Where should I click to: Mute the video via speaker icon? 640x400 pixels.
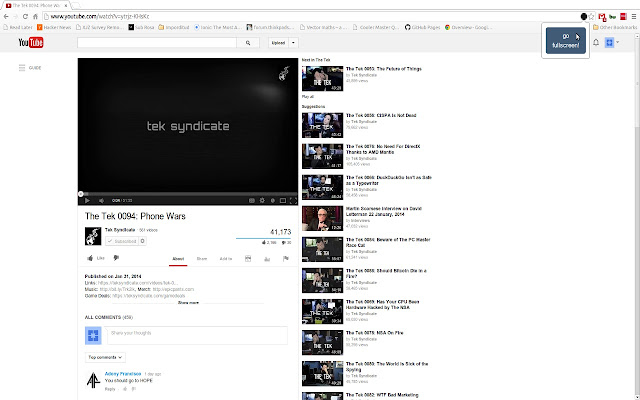101,200
